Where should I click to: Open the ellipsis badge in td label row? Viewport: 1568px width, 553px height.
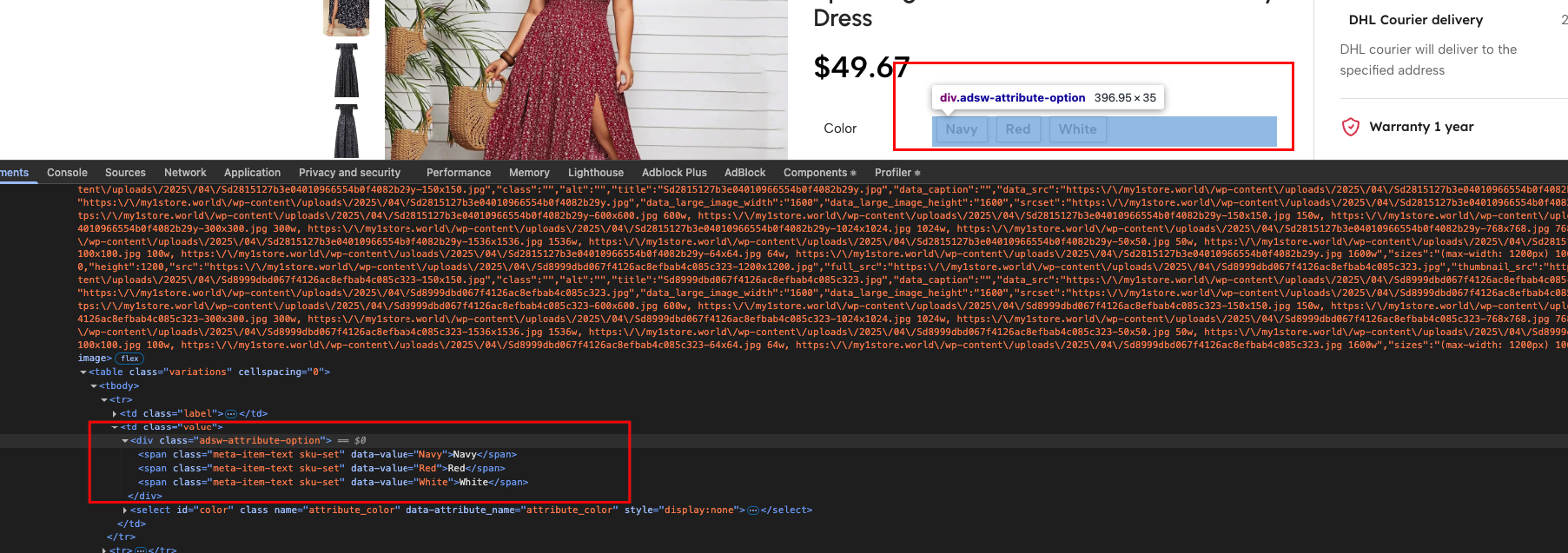[x=231, y=414]
